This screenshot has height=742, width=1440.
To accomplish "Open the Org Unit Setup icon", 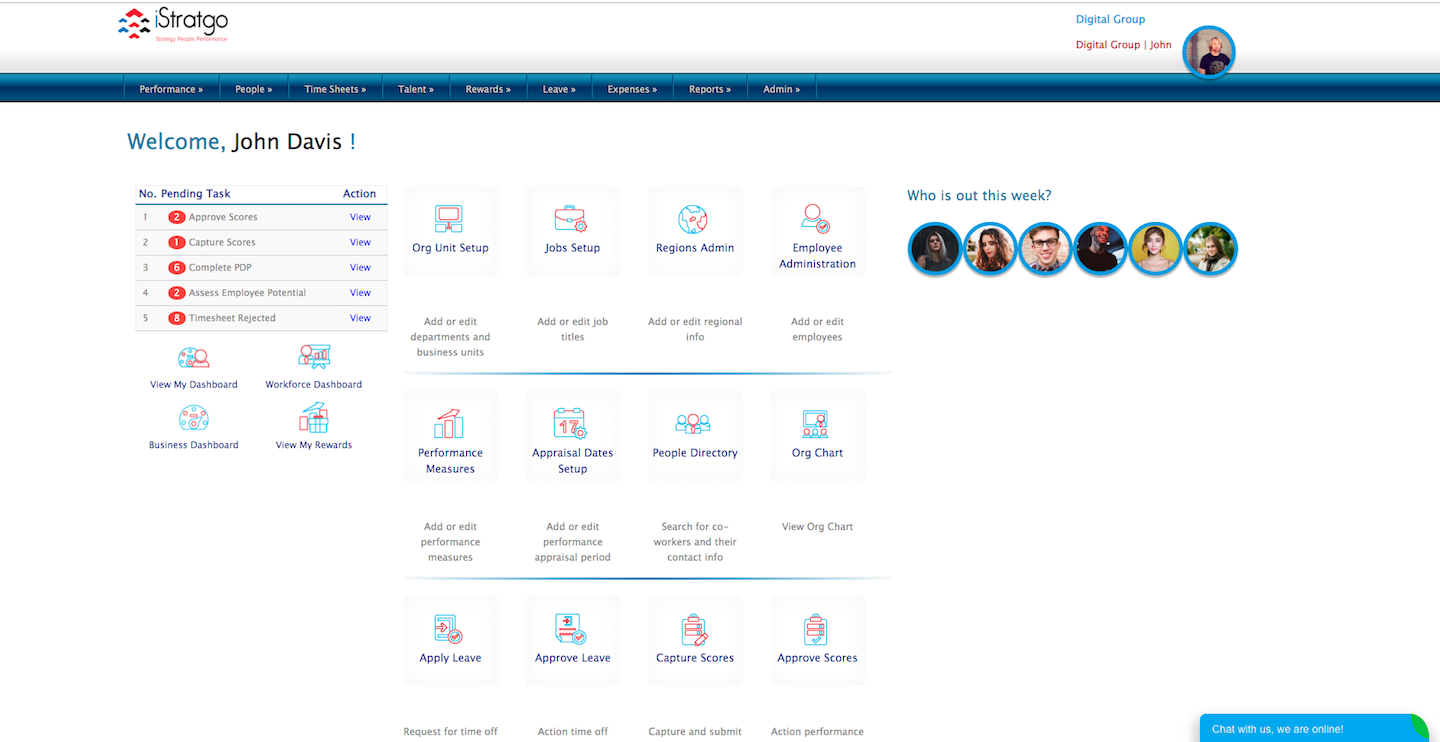I will (x=450, y=218).
